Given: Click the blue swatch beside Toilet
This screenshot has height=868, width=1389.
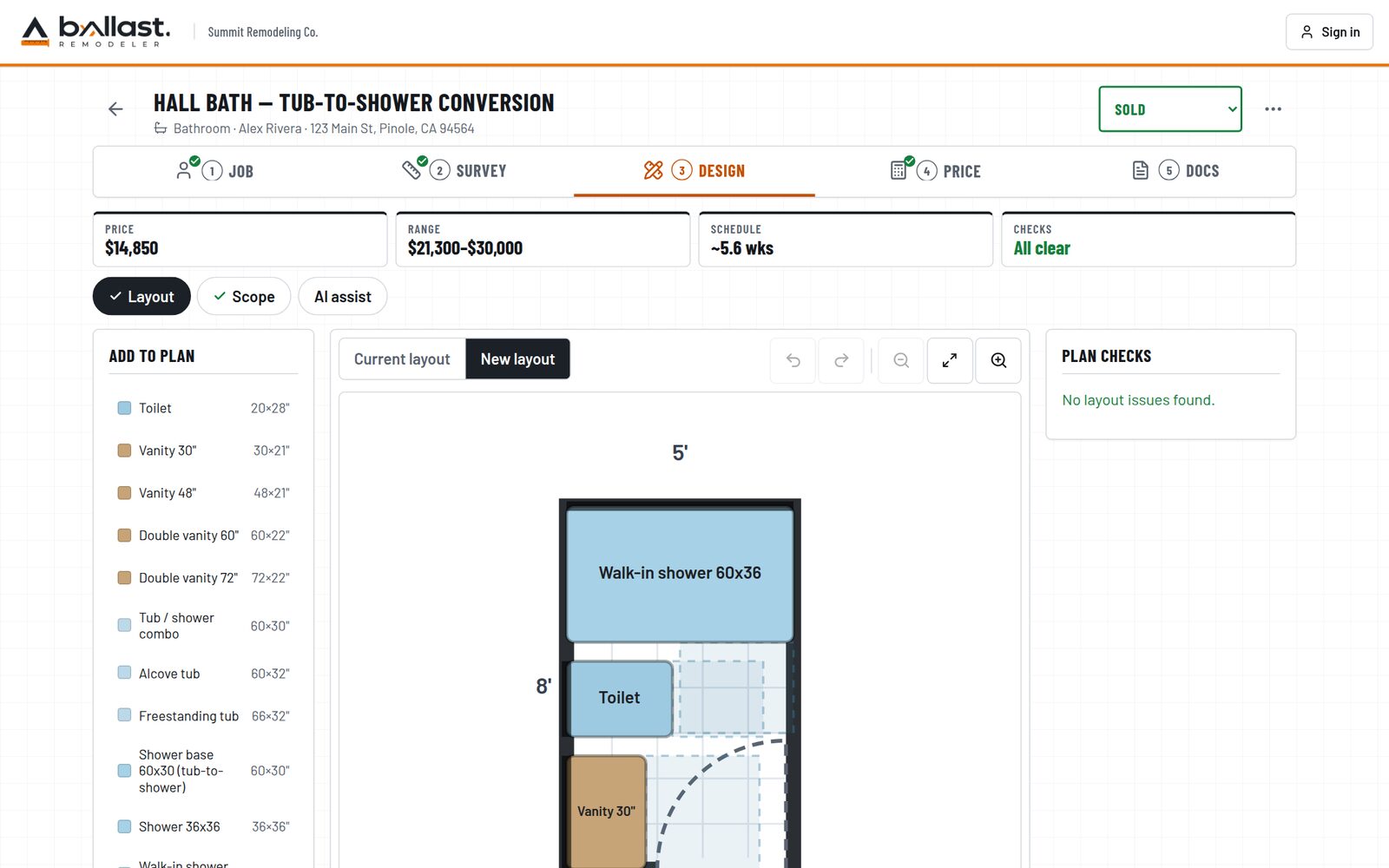Looking at the screenshot, I should tap(124, 408).
